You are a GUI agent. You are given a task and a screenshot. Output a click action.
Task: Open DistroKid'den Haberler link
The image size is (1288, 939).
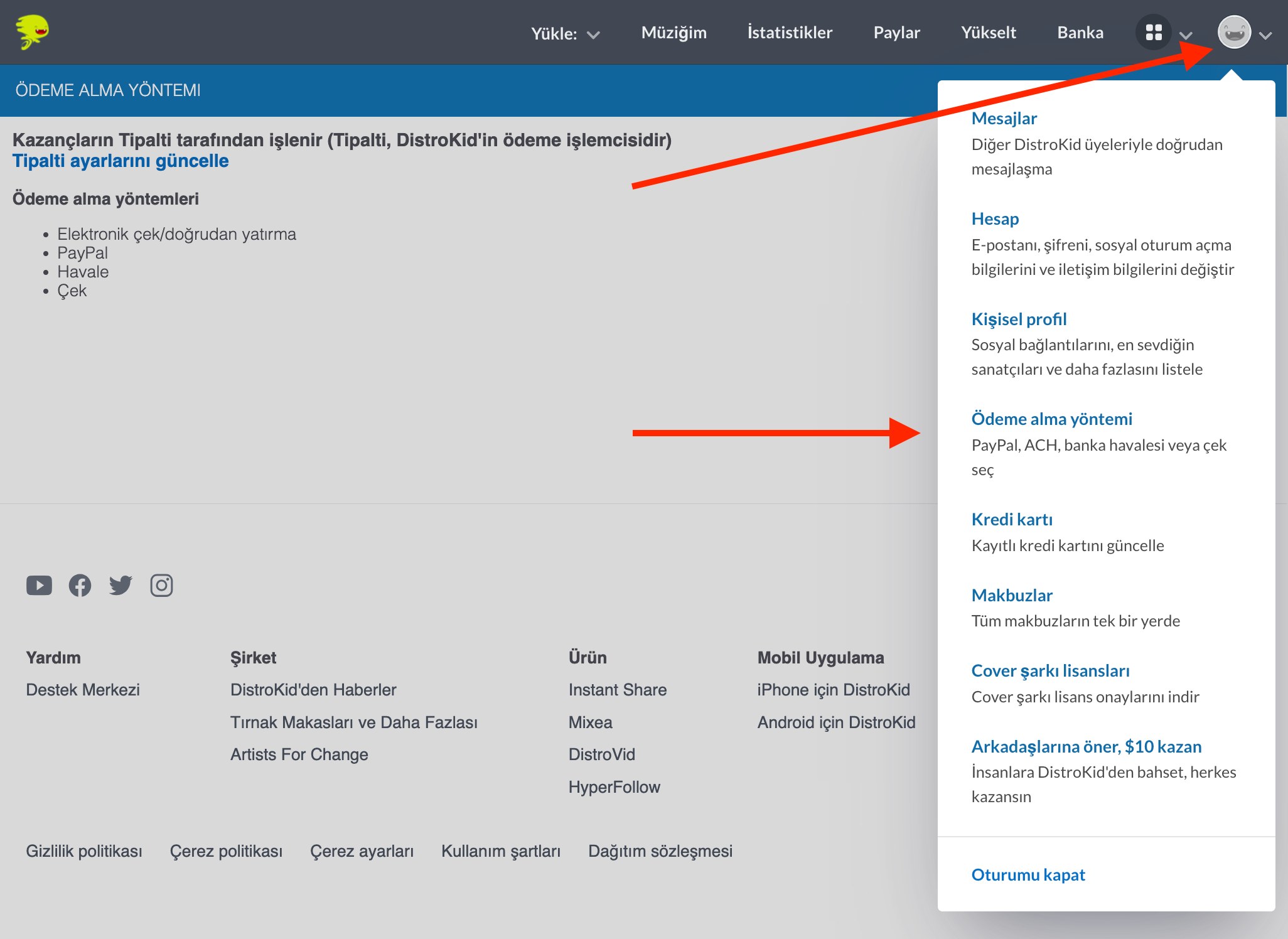click(x=313, y=690)
